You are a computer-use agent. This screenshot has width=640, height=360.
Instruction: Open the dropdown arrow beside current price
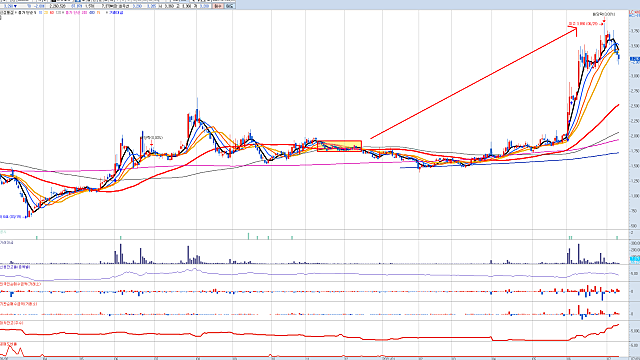(x=16, y=6)
